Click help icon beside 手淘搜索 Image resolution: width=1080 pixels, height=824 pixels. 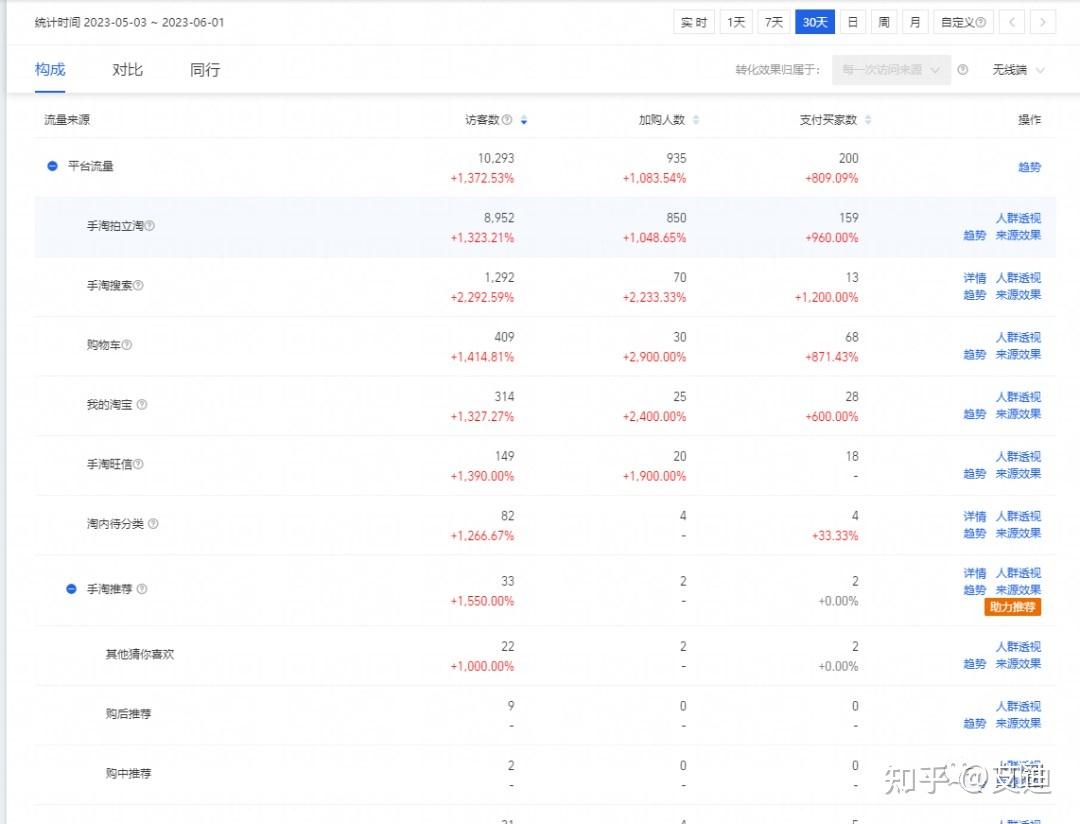(138, 286)
